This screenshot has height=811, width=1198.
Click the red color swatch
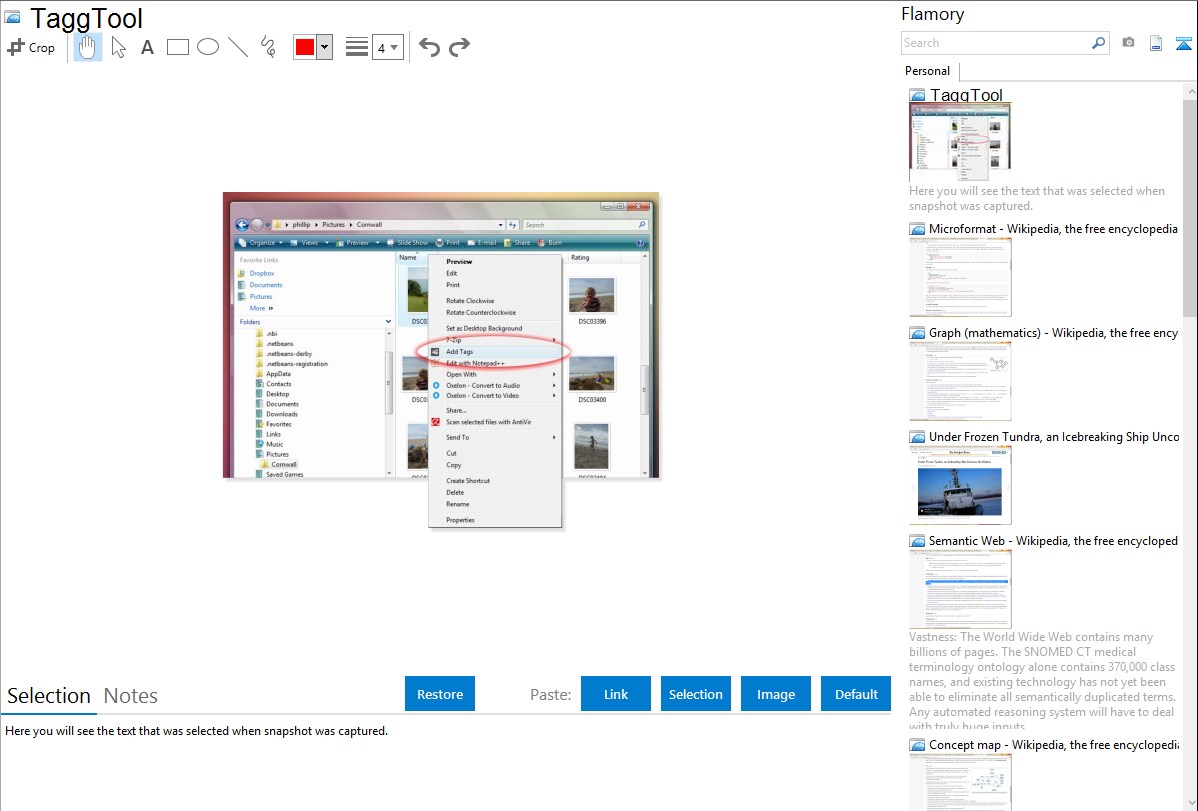coord(305,47)
